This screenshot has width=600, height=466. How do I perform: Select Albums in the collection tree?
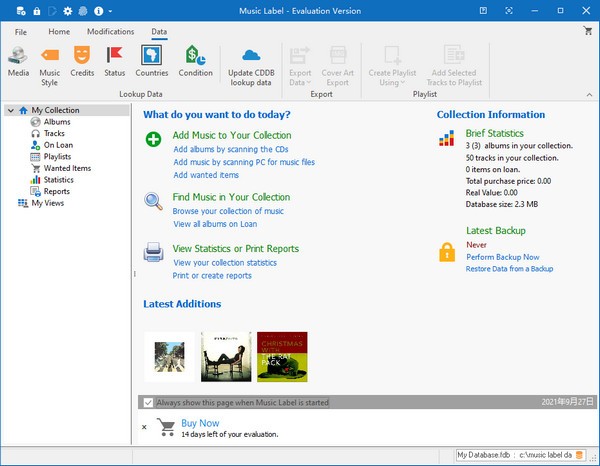(57, 122)
